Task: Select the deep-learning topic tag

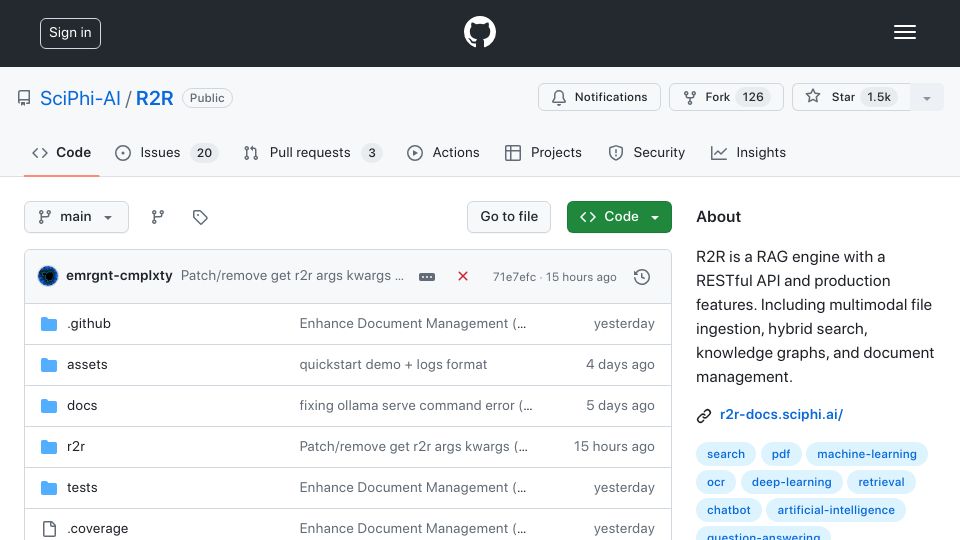Action: [792, 482]
